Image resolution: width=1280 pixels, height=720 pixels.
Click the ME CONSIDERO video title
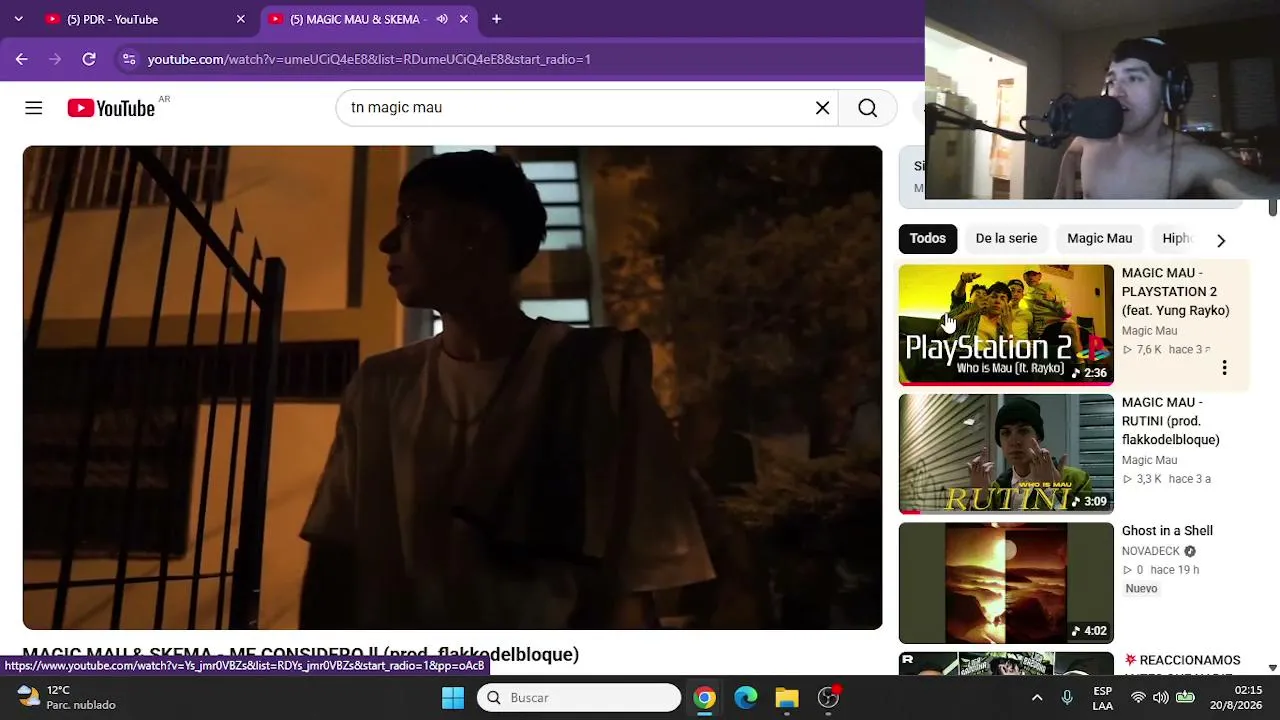[x=301, y=655]
